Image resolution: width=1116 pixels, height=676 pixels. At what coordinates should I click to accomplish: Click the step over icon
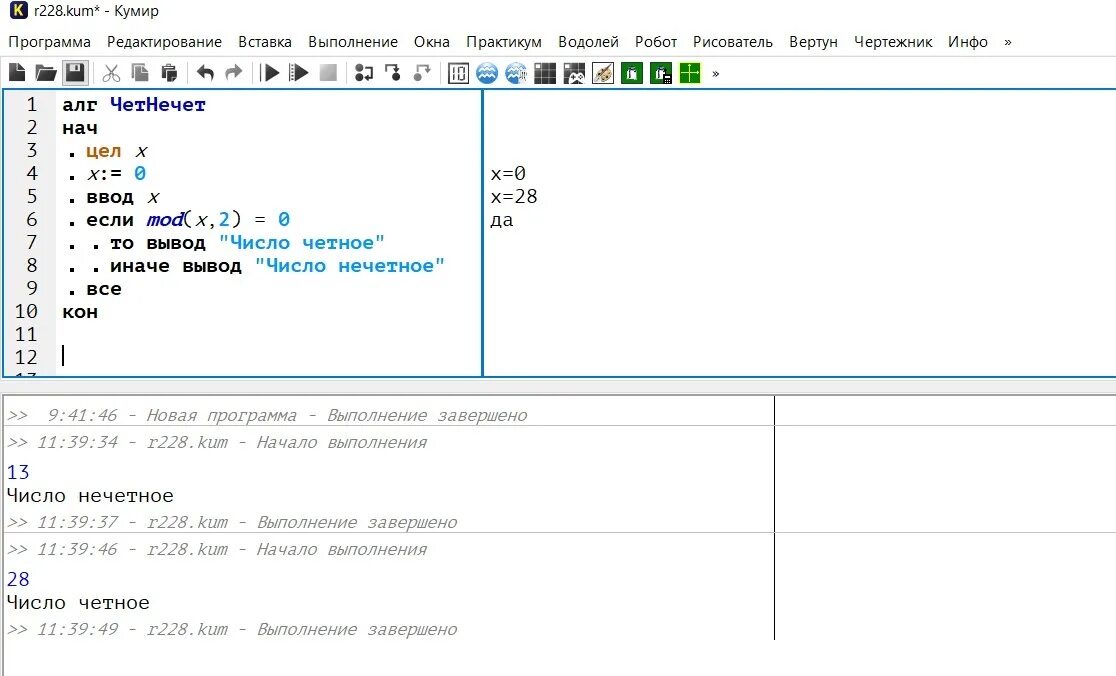pos(364,73)
